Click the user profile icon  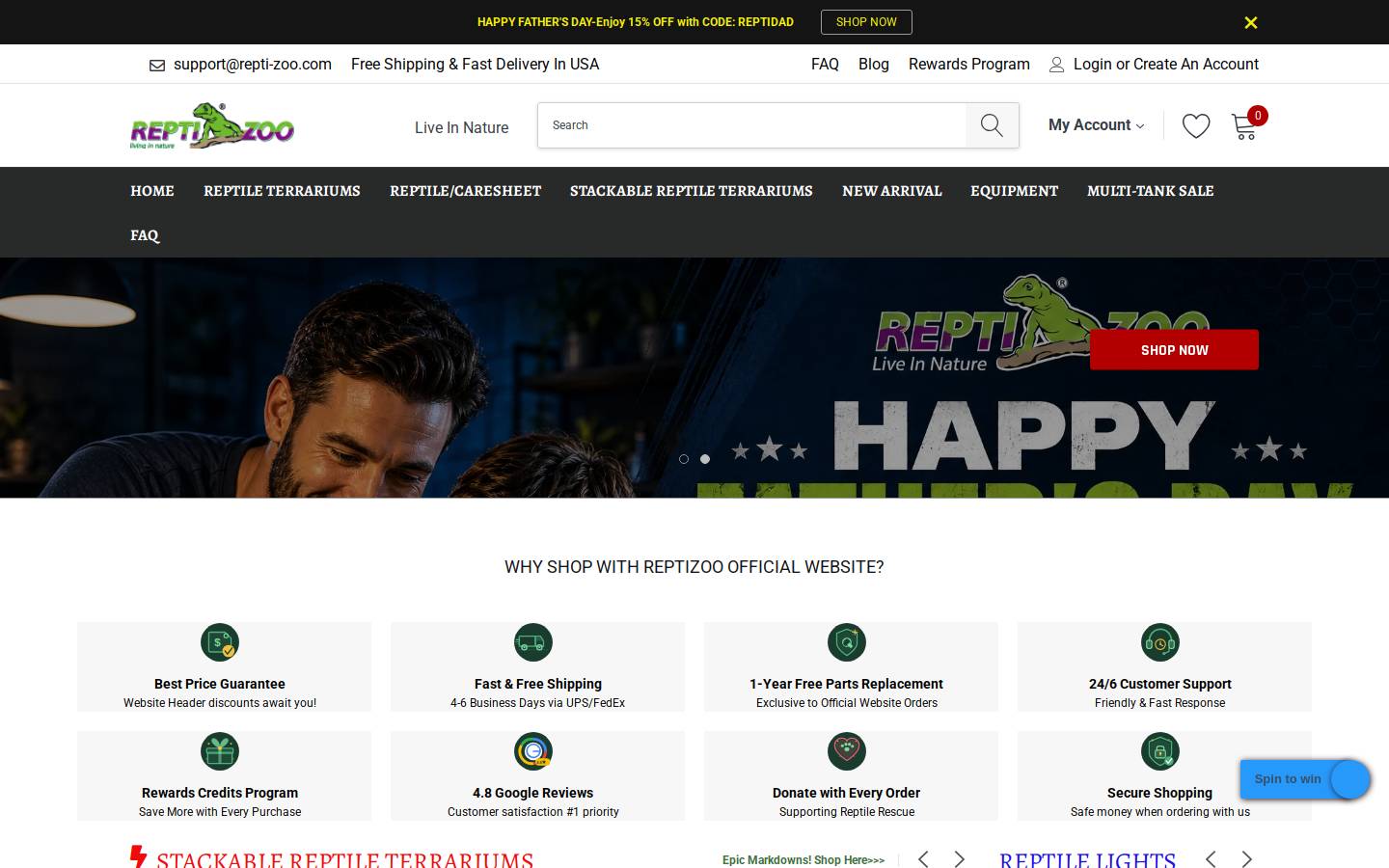point(1057,65)
